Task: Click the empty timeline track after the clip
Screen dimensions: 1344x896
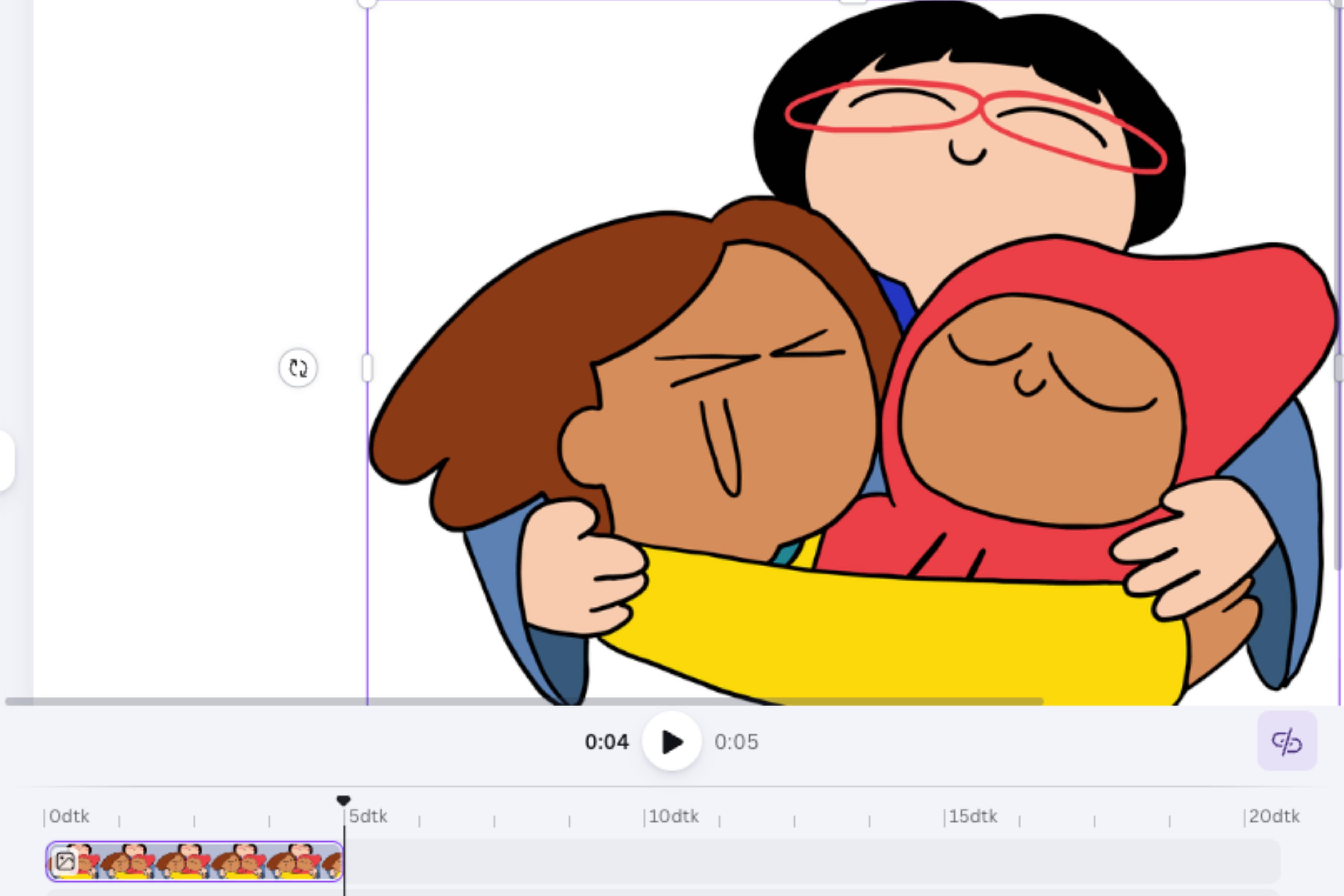Action: click(811, 861)
